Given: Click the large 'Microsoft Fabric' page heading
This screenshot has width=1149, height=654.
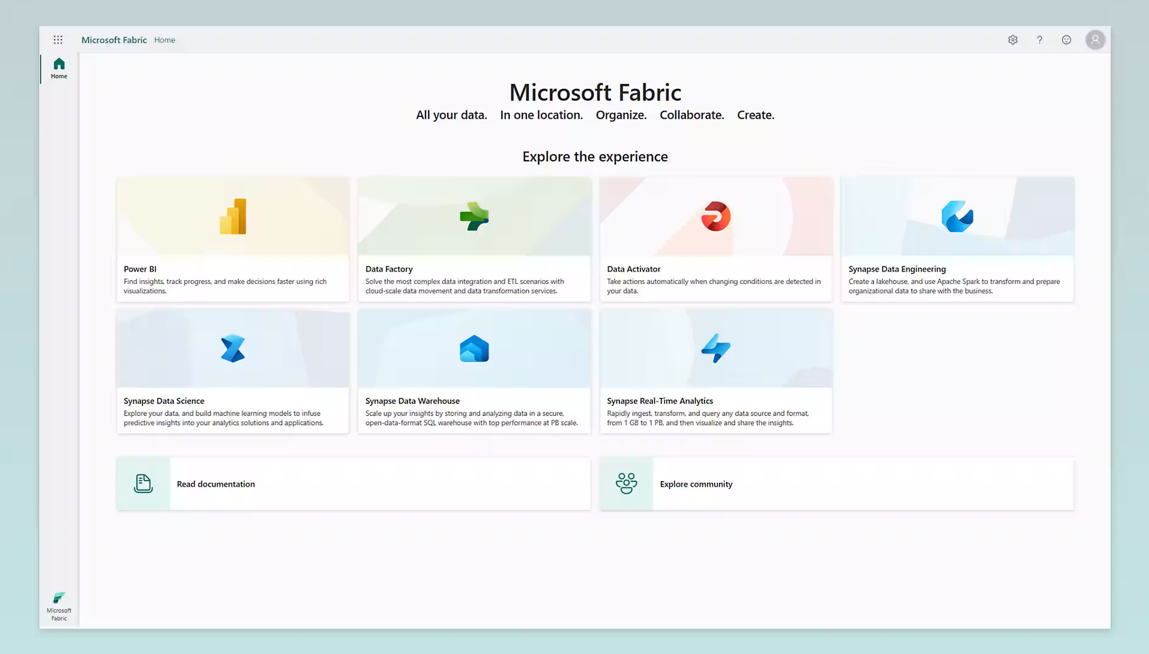Looking at the screenshot, I should click(x=595, y=92).
